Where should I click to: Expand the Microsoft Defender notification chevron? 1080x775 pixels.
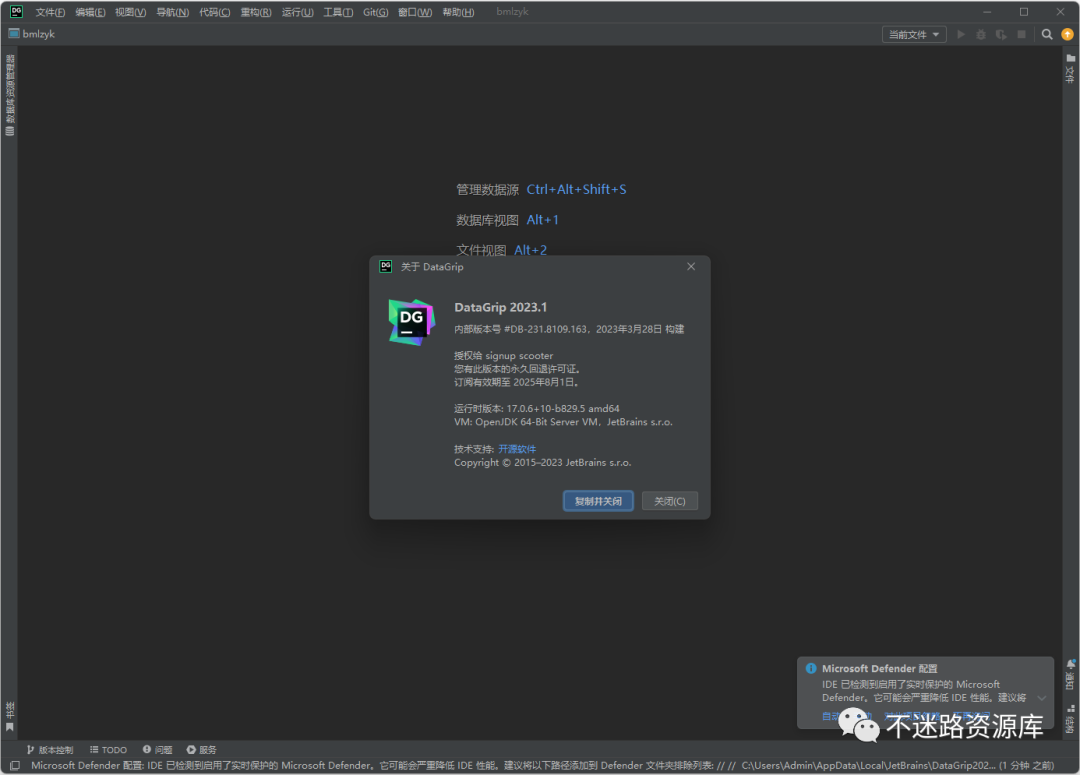coord(1041,698)
